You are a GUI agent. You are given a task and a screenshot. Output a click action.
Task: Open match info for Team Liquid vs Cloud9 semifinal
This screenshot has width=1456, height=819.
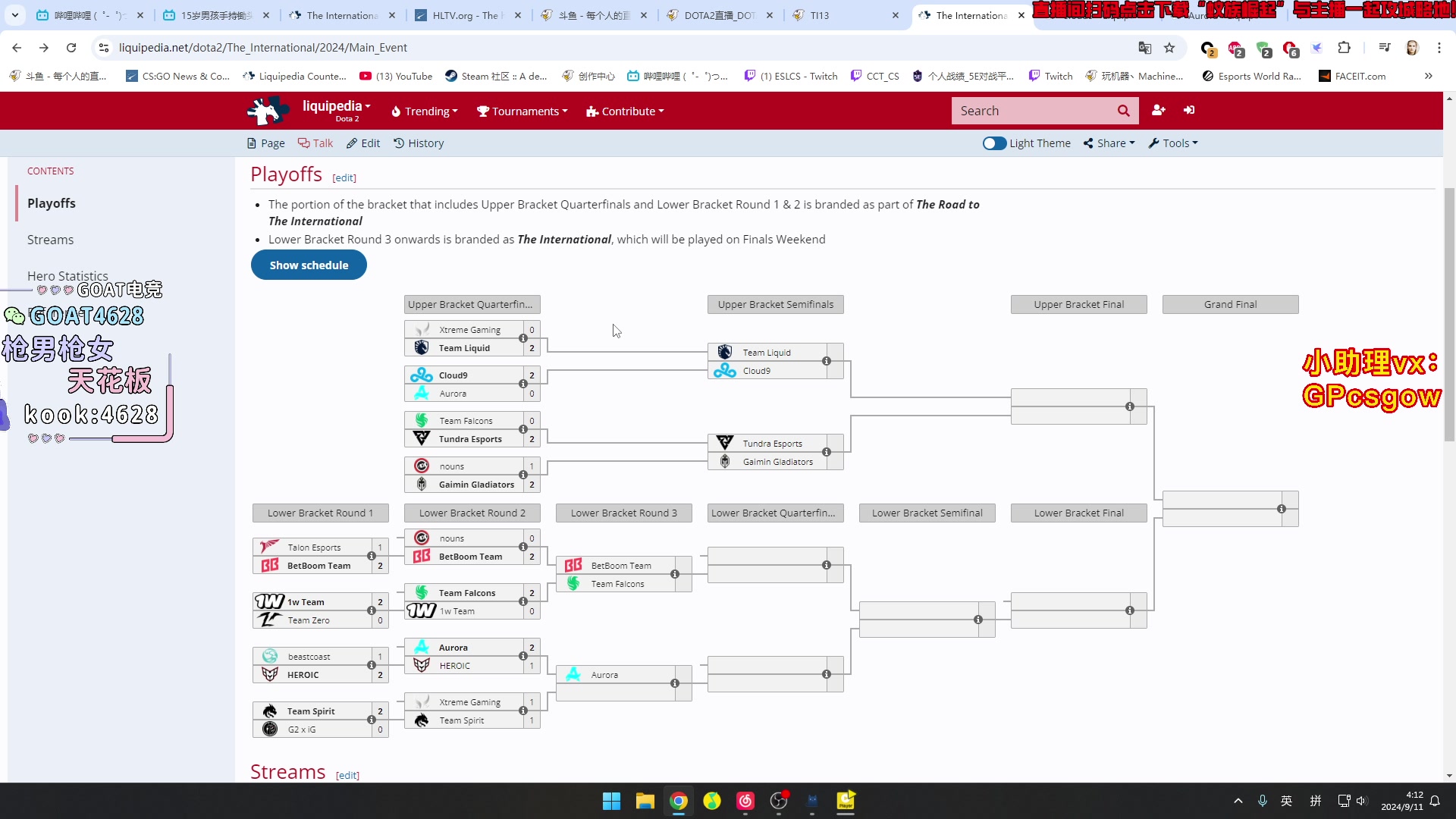(x=827, y=361)
